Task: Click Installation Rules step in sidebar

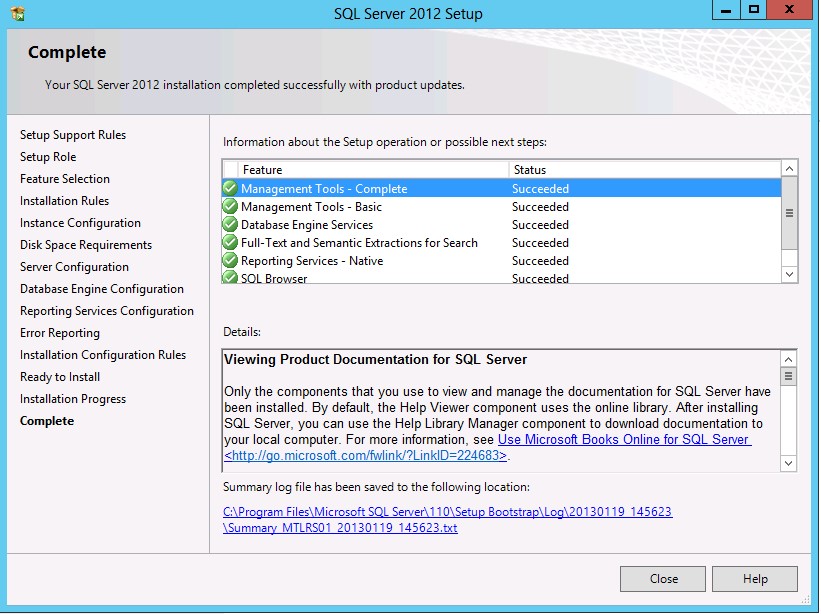Action: [64, 201]
